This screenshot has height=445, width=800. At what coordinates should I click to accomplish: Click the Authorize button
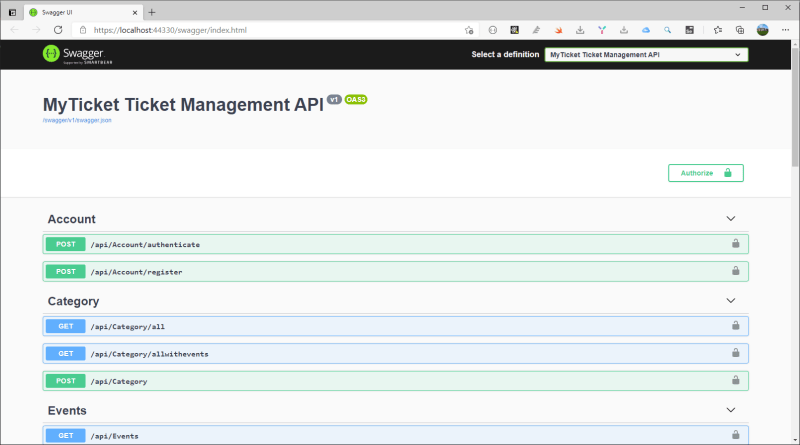tap(706, 173)
